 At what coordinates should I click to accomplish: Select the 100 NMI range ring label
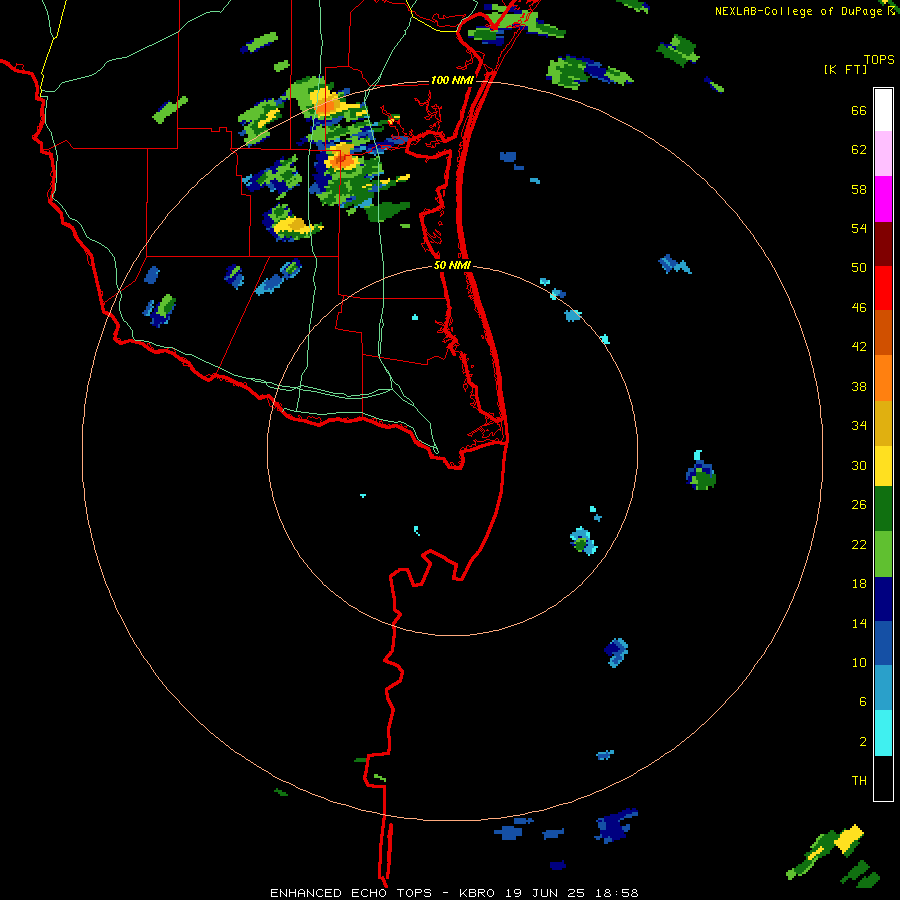[452, 80]
